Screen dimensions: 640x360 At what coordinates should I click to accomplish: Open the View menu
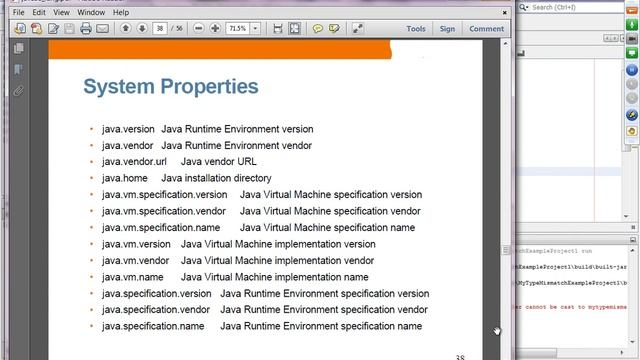click(61, 12)
